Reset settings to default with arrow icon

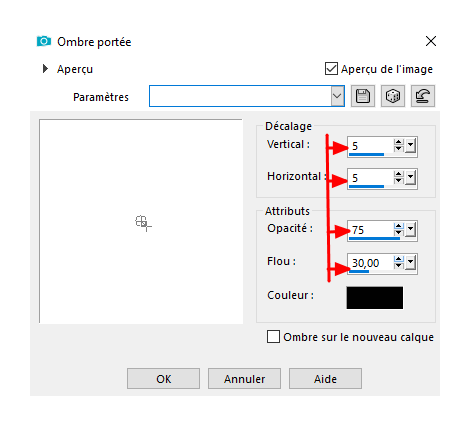coord(423,96)
